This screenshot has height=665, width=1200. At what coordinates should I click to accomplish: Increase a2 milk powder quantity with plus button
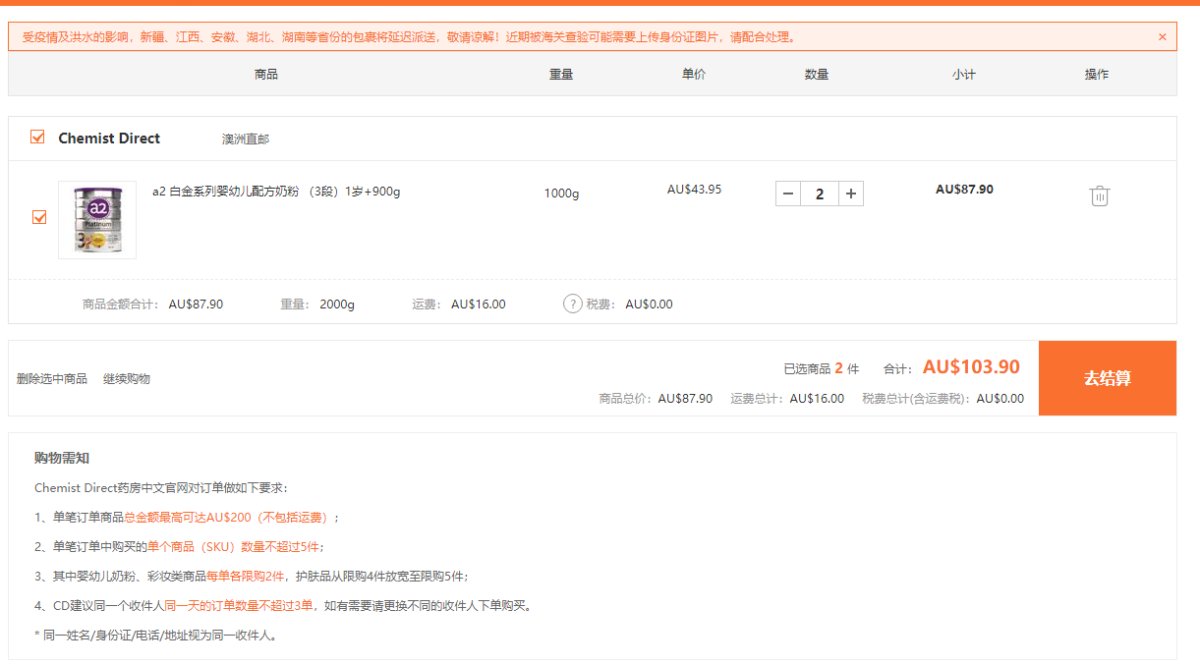pyautogui.click(x=851, y=194)
